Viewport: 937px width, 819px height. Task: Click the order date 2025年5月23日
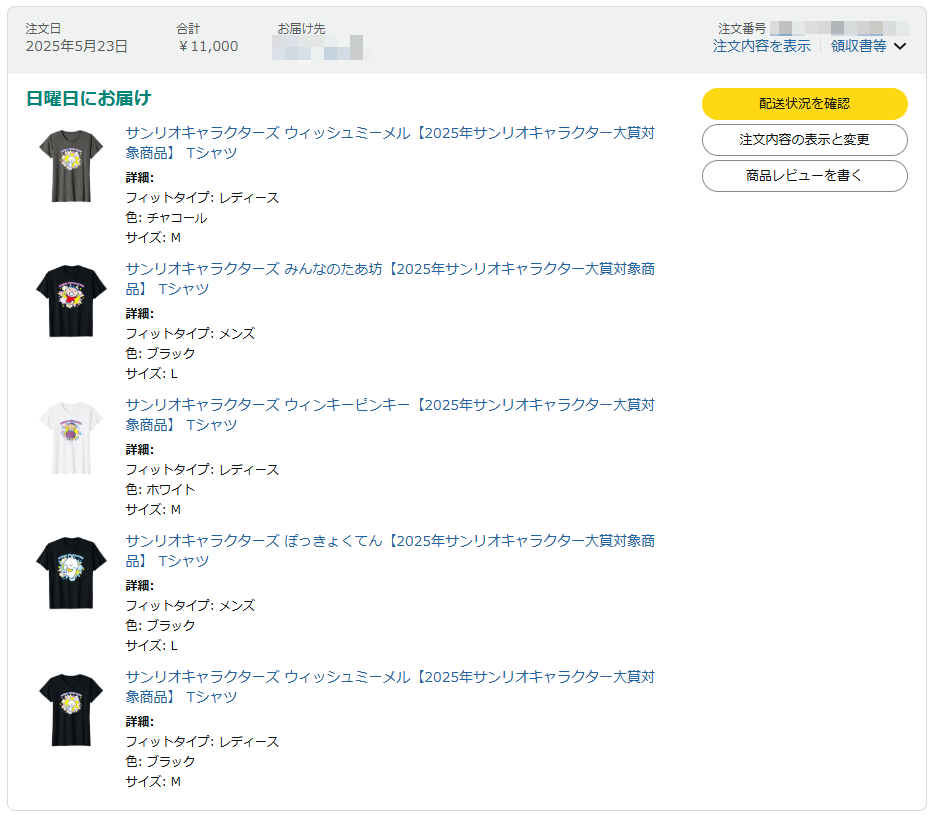[76, 46]
